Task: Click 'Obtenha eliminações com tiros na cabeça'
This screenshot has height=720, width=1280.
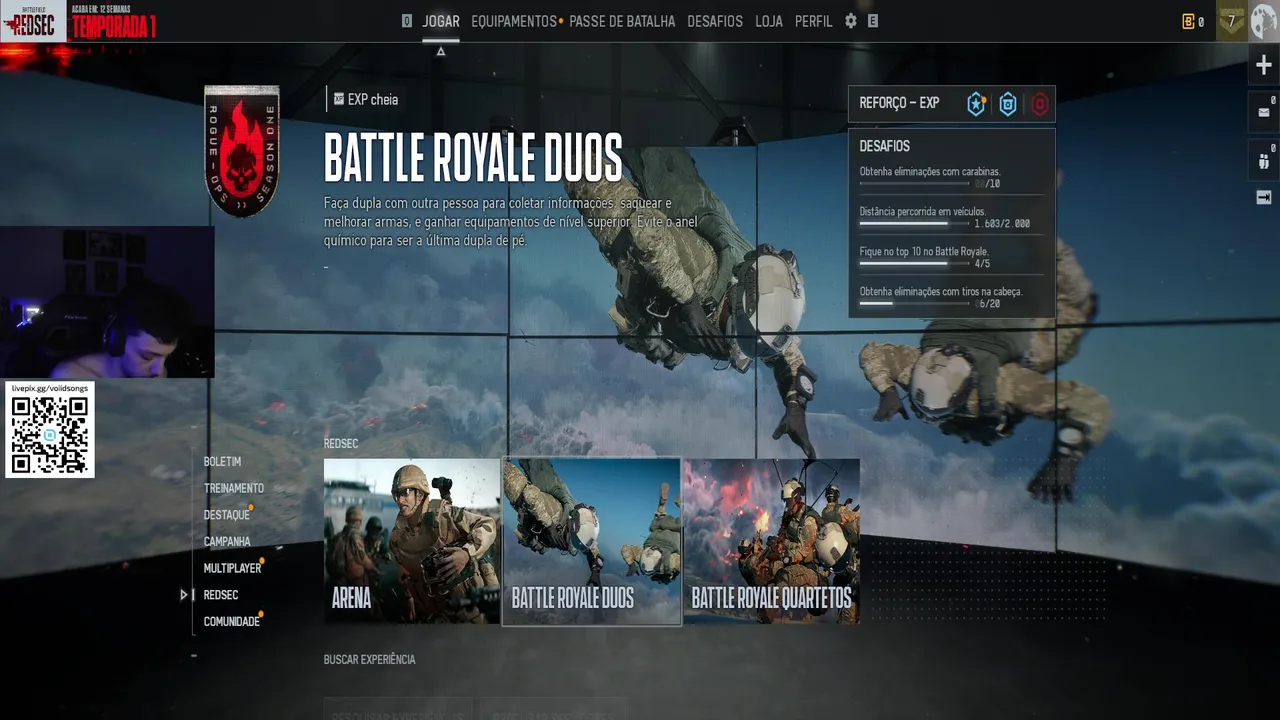Action: pos(941,292)
